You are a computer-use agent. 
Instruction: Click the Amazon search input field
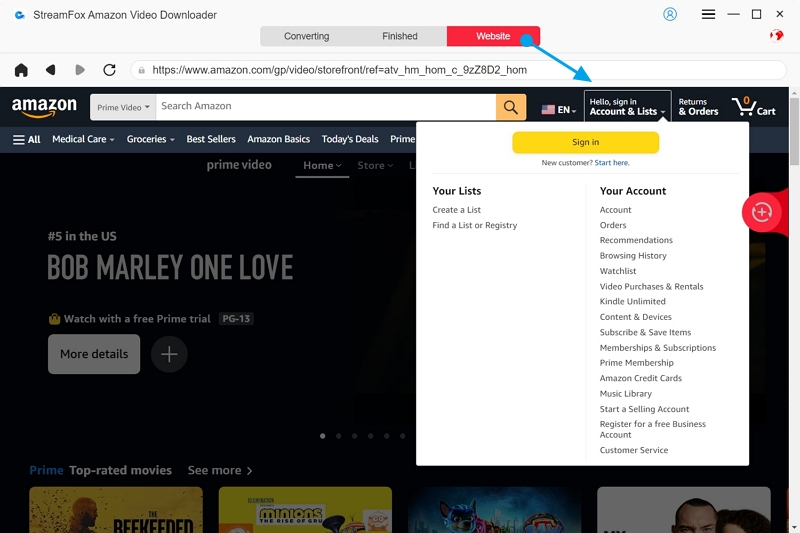point(325,107)
